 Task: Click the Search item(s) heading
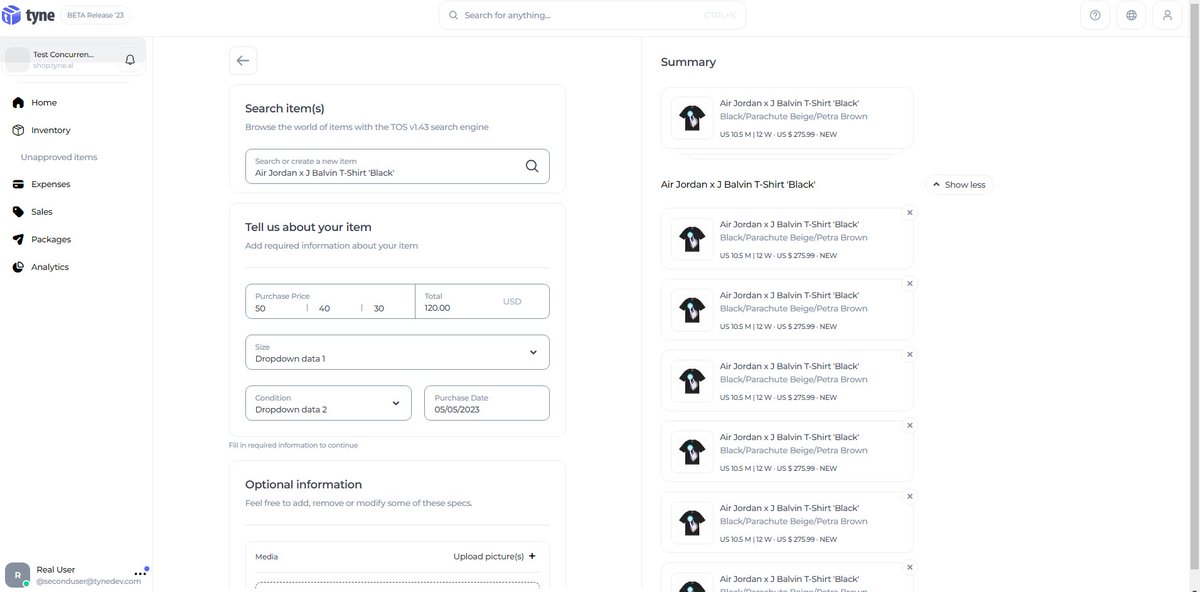(x=285, y=108)
